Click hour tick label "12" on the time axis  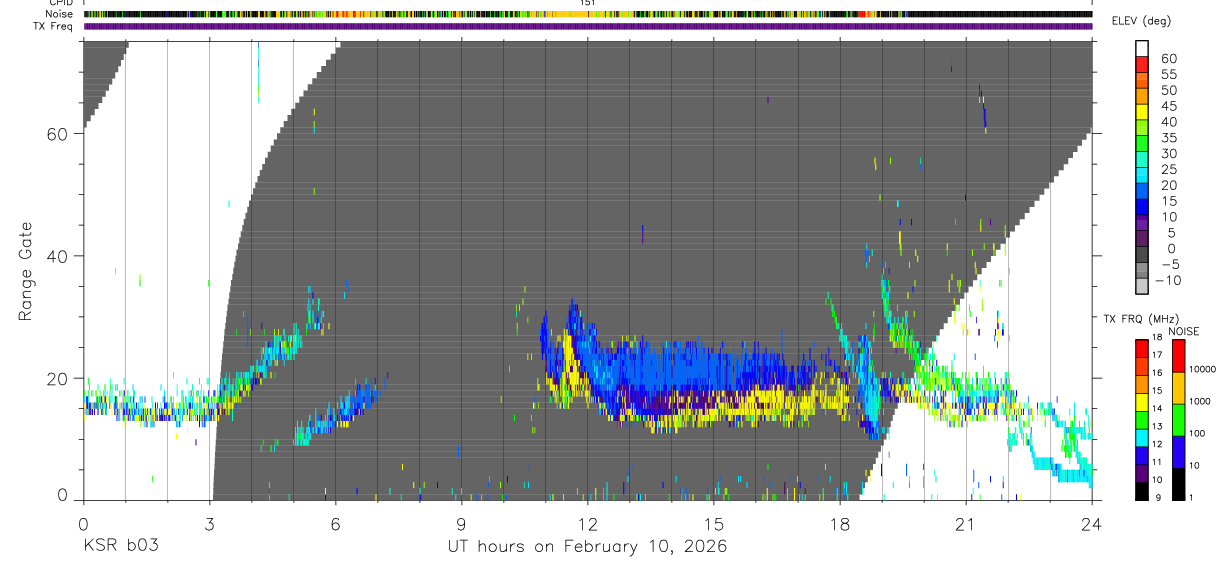(x=588, y=524)
